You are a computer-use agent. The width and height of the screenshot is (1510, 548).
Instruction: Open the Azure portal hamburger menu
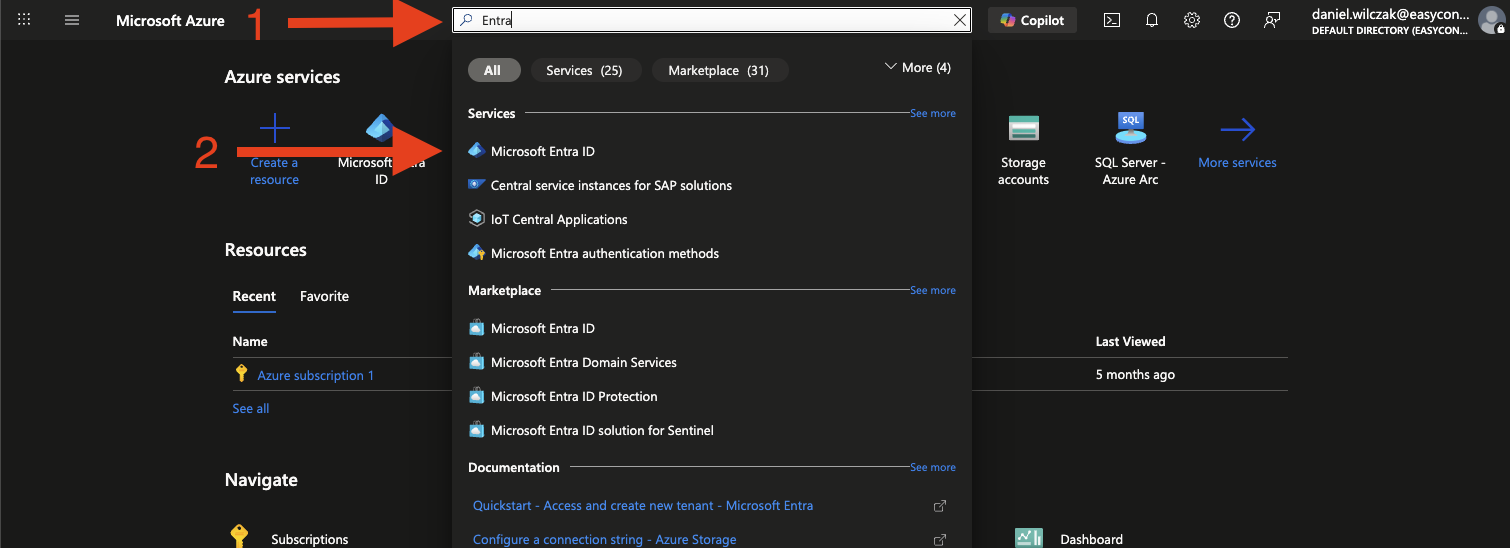[72, 20]
